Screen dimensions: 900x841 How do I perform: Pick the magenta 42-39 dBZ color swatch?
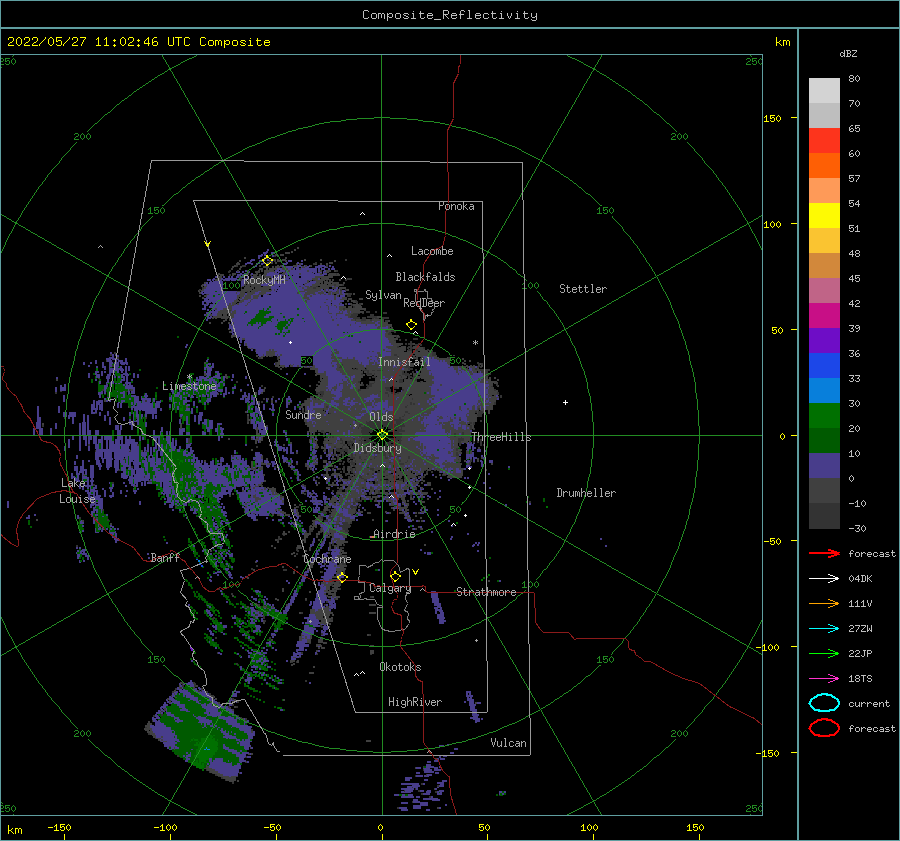(x=824, y=315)
